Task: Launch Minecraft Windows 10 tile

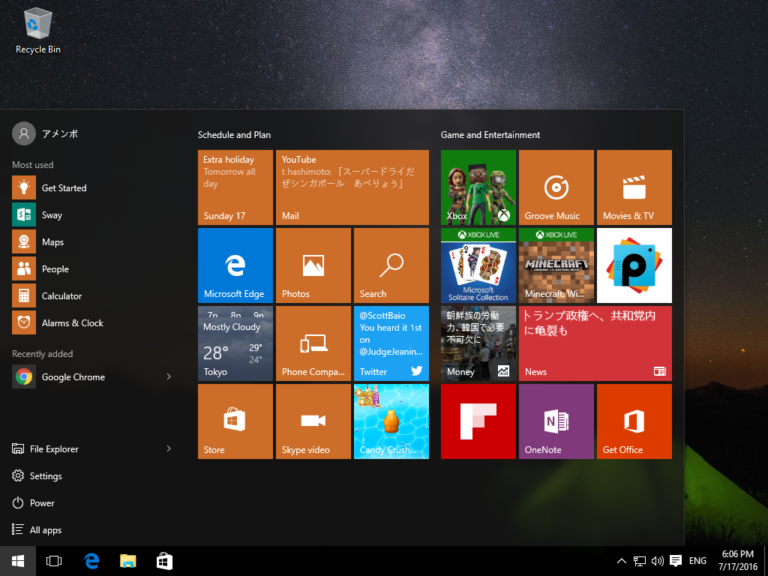Action: tap(556, 265)
